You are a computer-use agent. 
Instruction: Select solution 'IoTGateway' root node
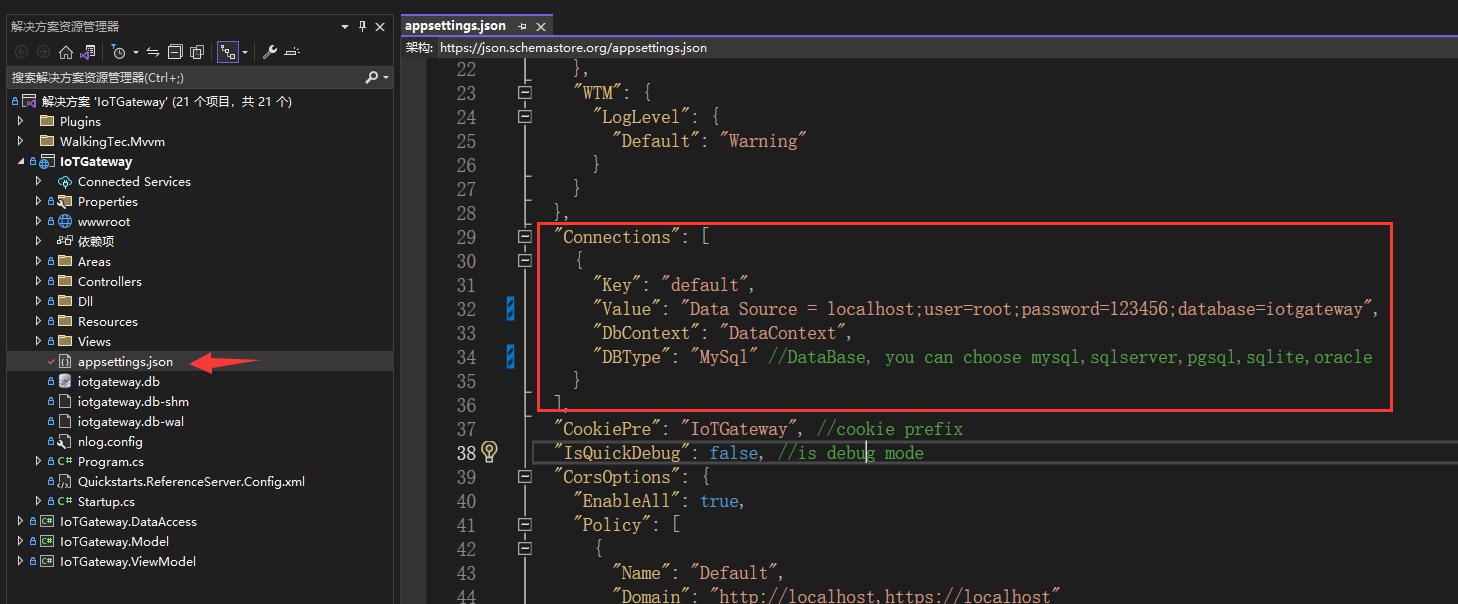click(x=167, y=101)
